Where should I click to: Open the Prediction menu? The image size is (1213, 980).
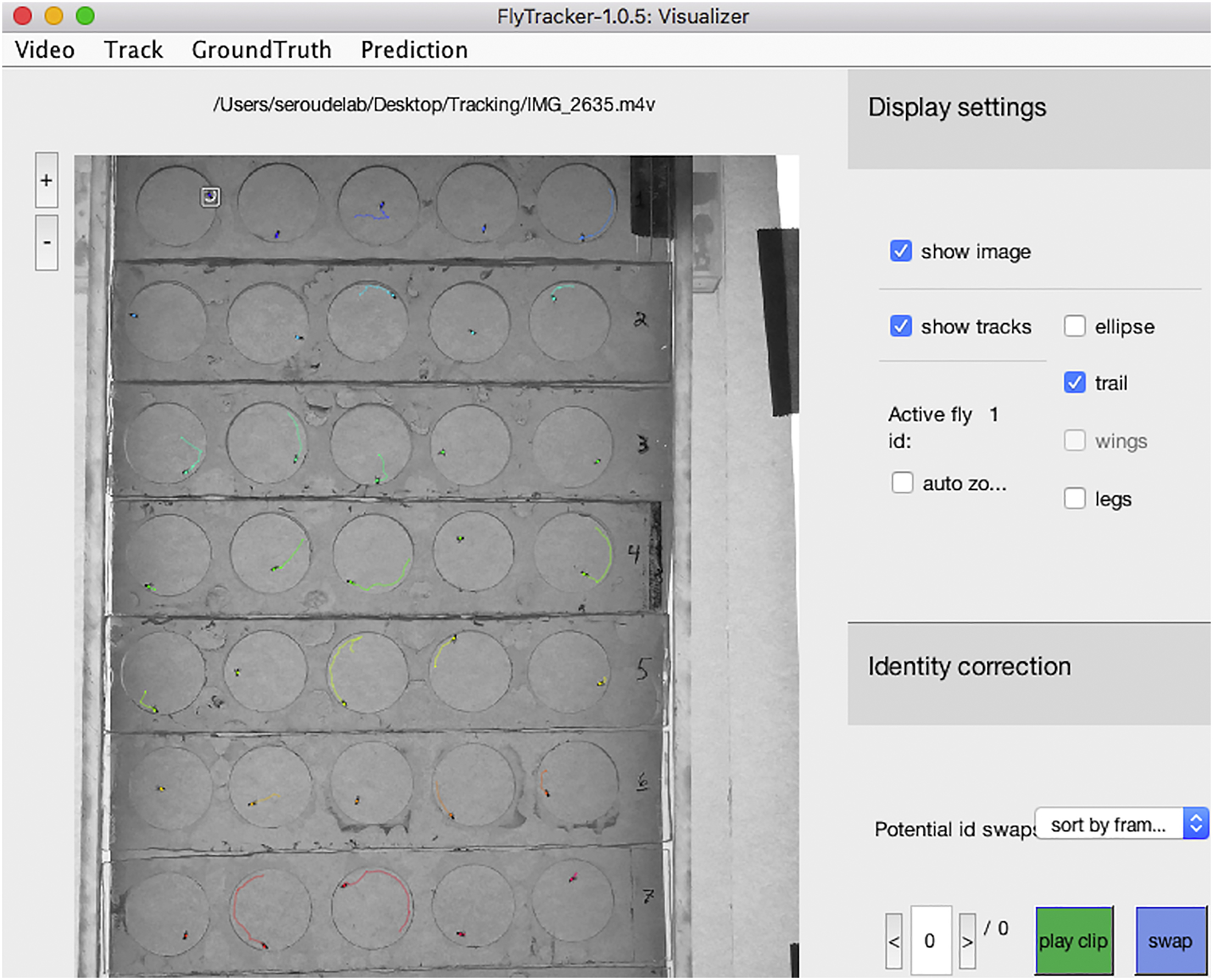(414, 49)
